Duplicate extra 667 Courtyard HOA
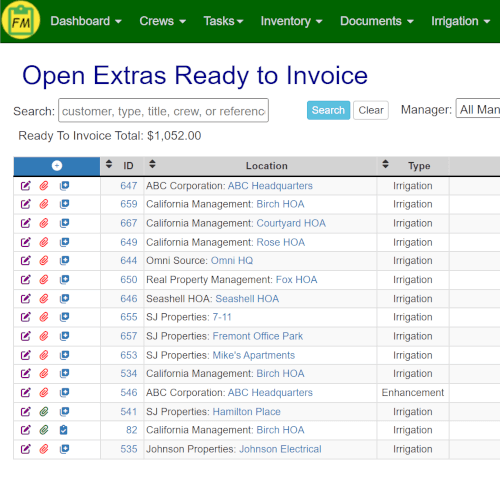Screen dimensions: 500x500 64,223
